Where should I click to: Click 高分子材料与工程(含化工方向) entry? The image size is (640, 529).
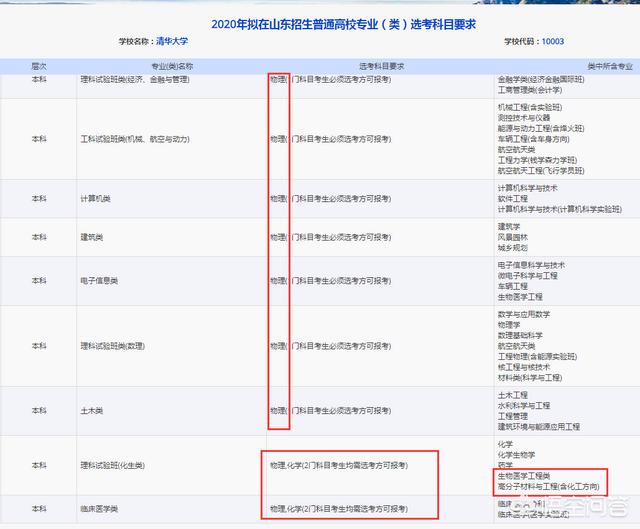click(549, 487)
